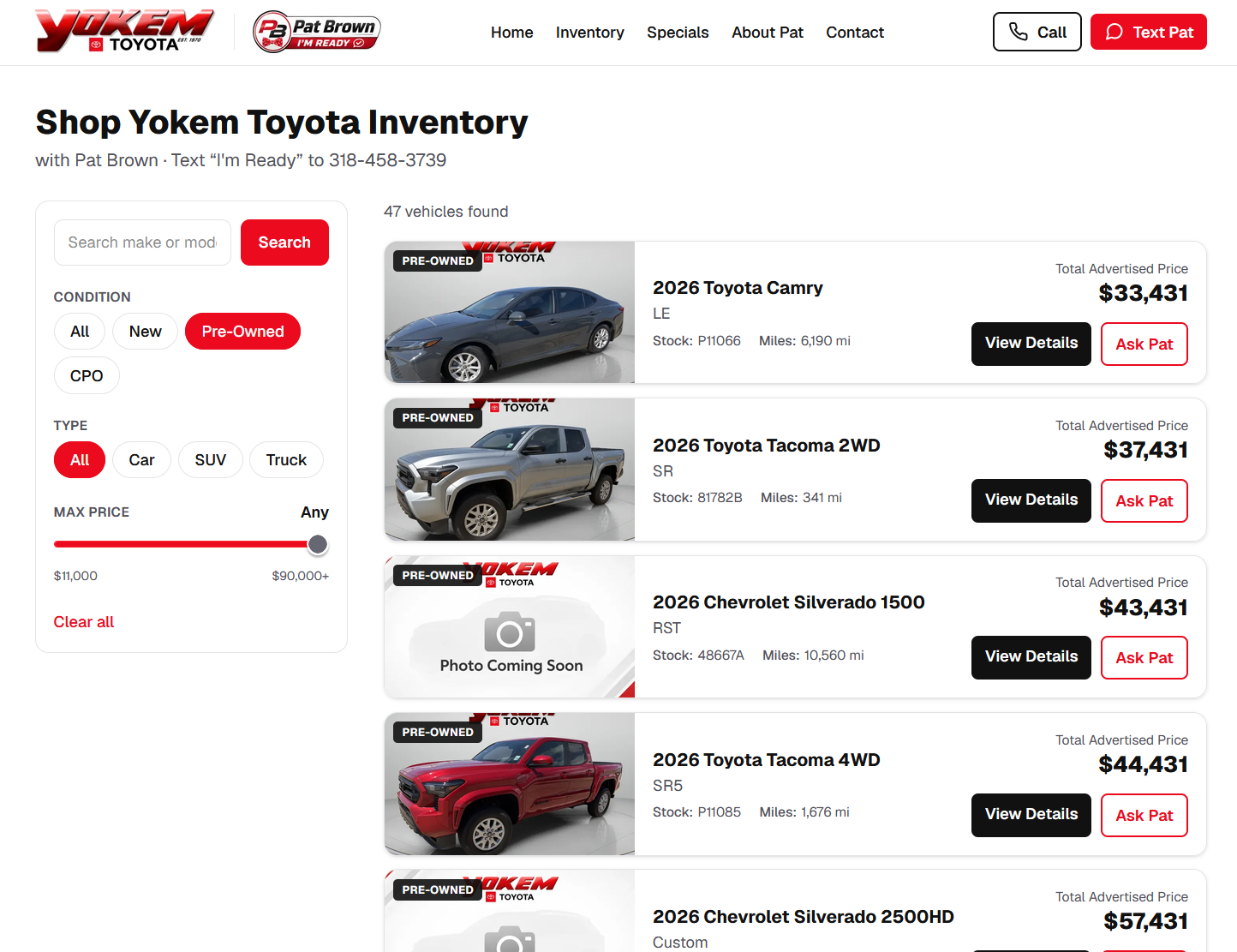View Details for the Tacoma 2WD

point(1031,500)
